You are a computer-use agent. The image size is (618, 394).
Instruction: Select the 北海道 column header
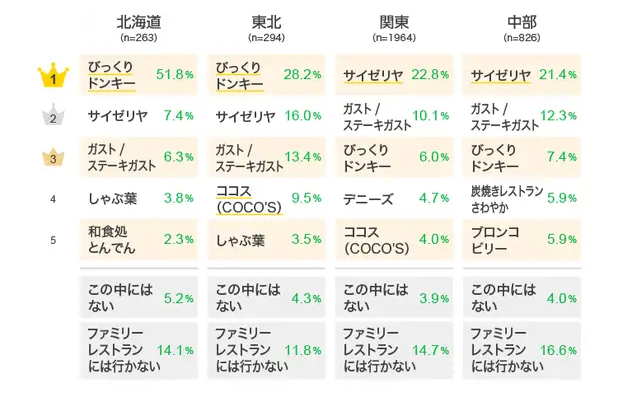(139, 28)
